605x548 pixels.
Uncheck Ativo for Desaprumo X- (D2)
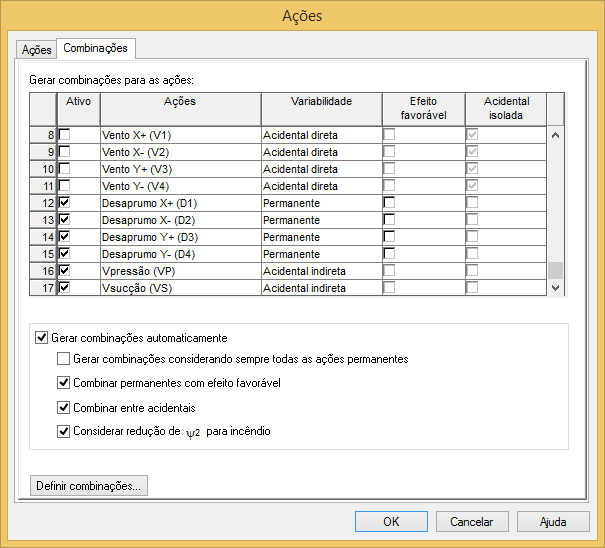coord(64,220)
